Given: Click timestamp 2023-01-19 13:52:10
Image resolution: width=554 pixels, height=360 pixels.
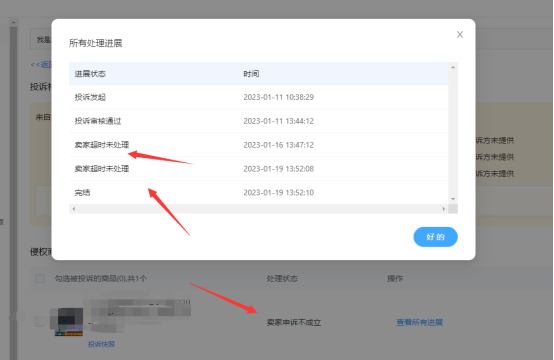Looking at the screenshot, I should click(278, 193).
